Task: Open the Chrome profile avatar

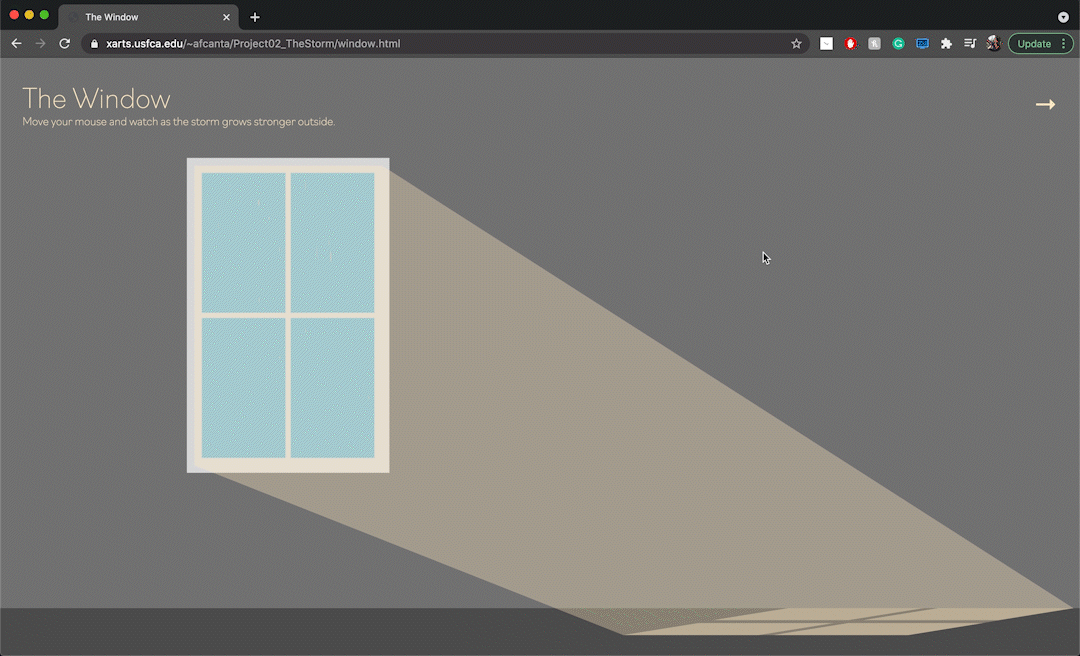Action: pyautogui.click(x=993, y=43)
